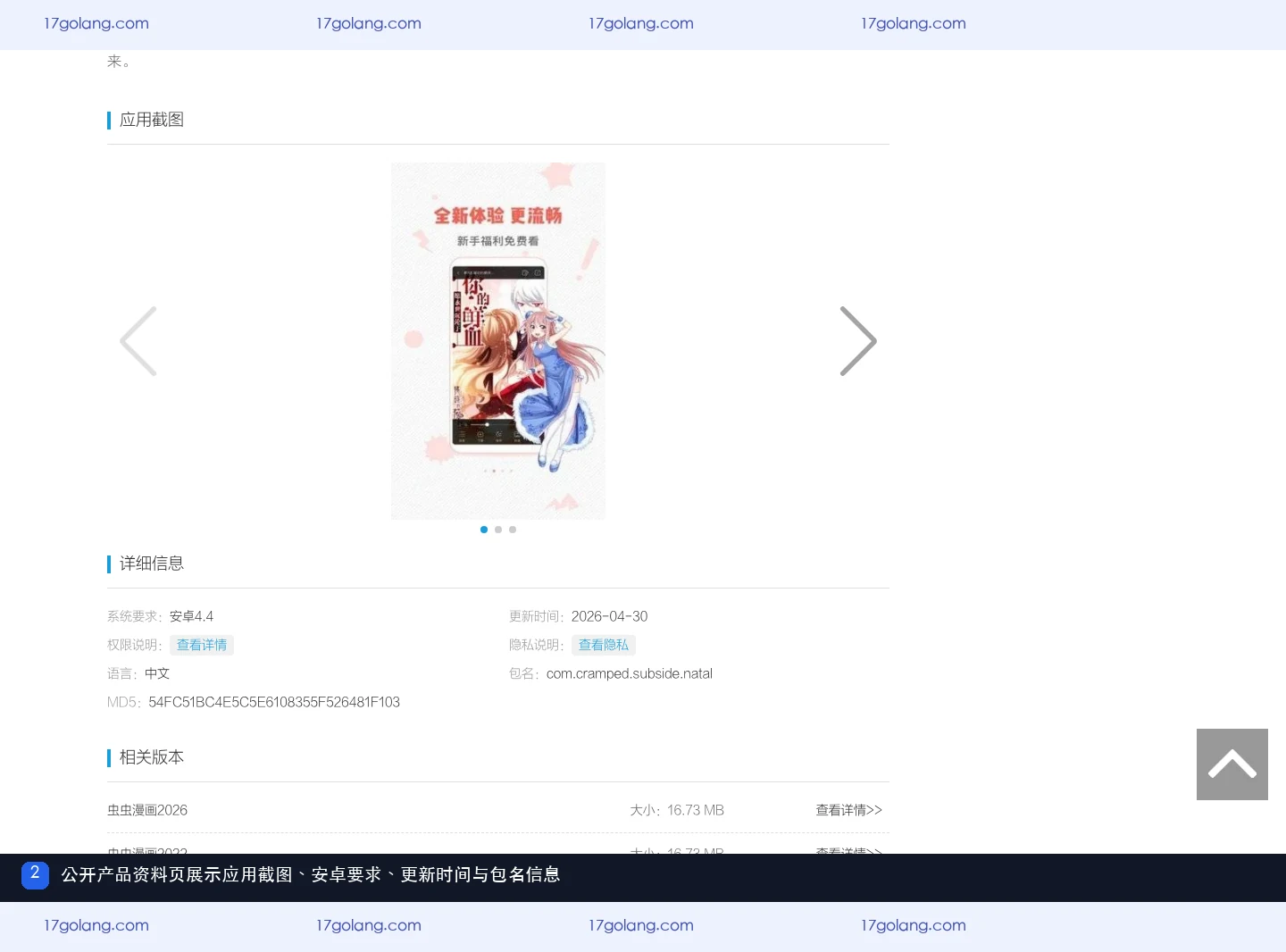Click the package name com.cramped.subside.natal
Image resolution: width=1286 pixels, height=952 pixels.
click(630, 673)
